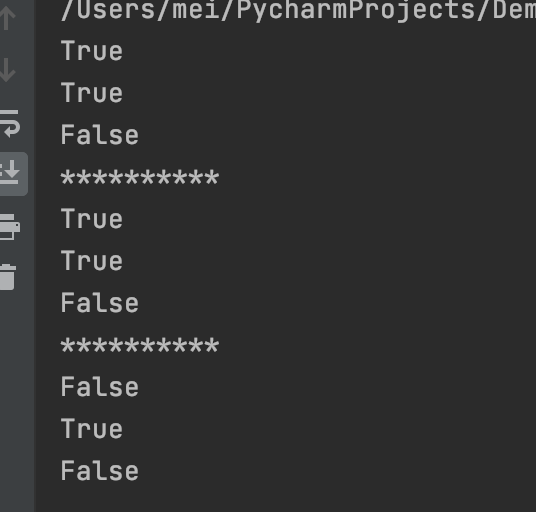536x512 pixels.
Task: Click the final False line of the output
Action: click(x=100, y=471)
